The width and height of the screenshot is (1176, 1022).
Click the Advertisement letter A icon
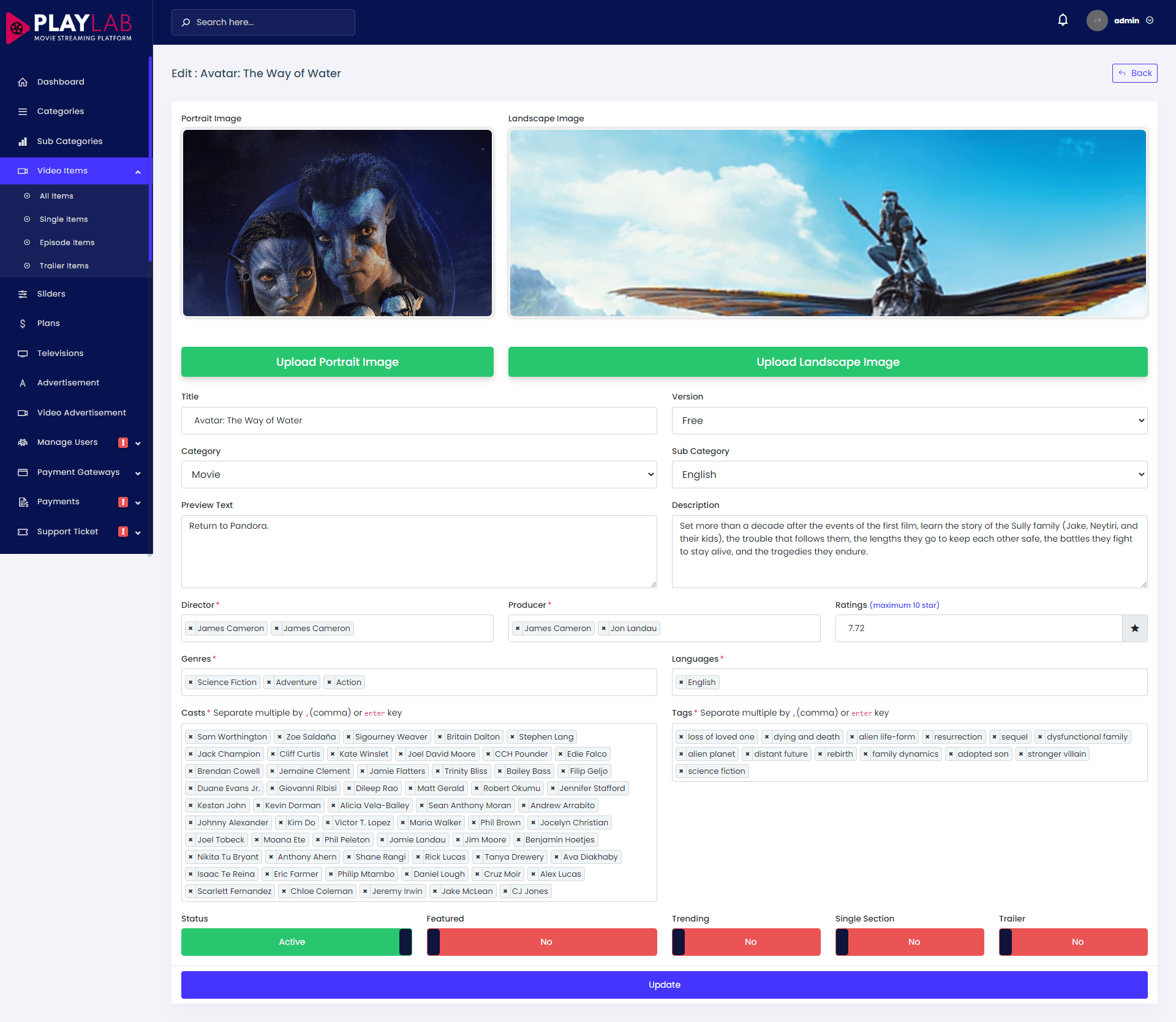[x=23, y=383]
